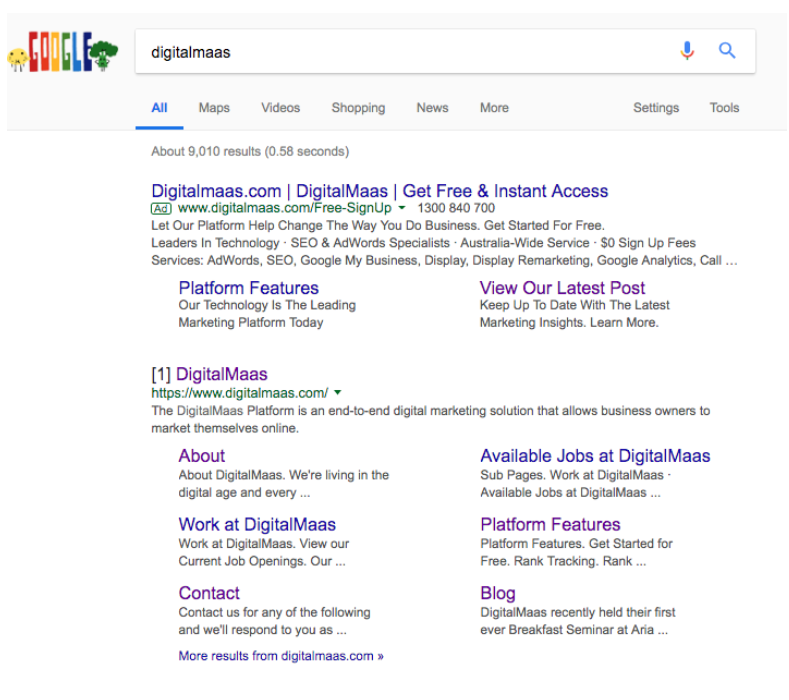
Task: Select the All results tab
Action: tap(159, 108)
